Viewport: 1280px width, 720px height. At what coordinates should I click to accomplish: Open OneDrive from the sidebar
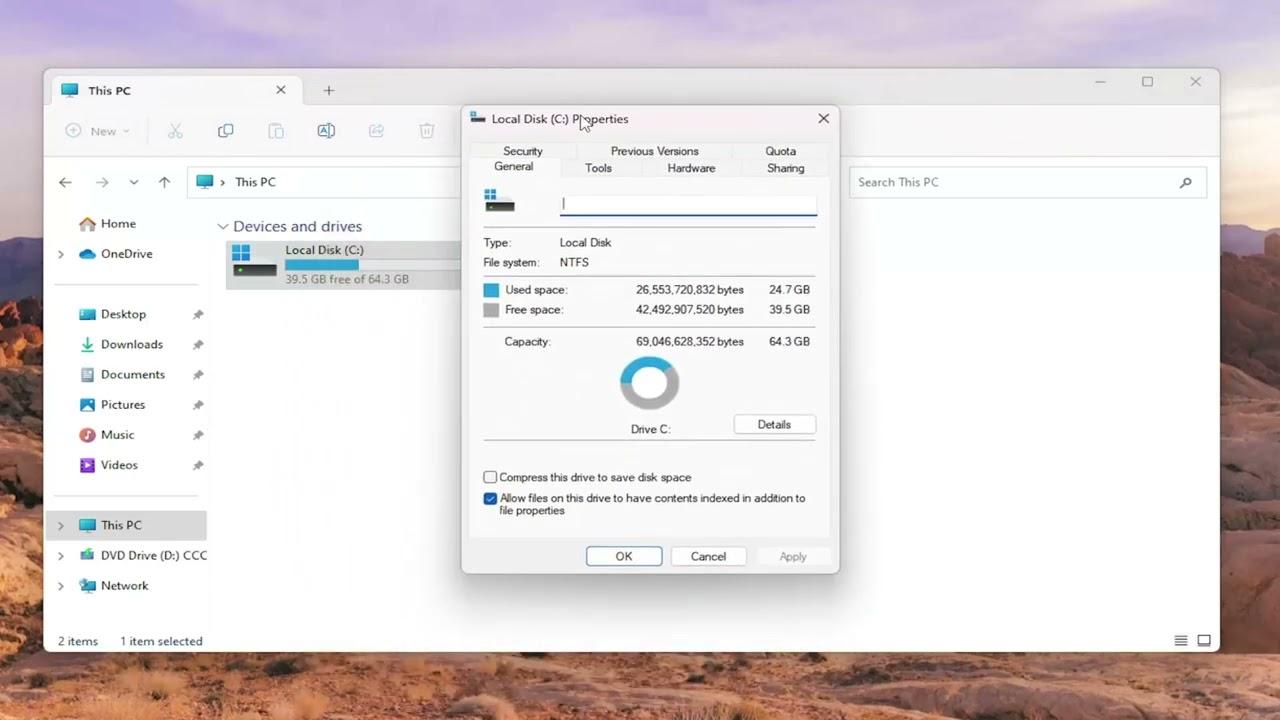click(126, 253)
